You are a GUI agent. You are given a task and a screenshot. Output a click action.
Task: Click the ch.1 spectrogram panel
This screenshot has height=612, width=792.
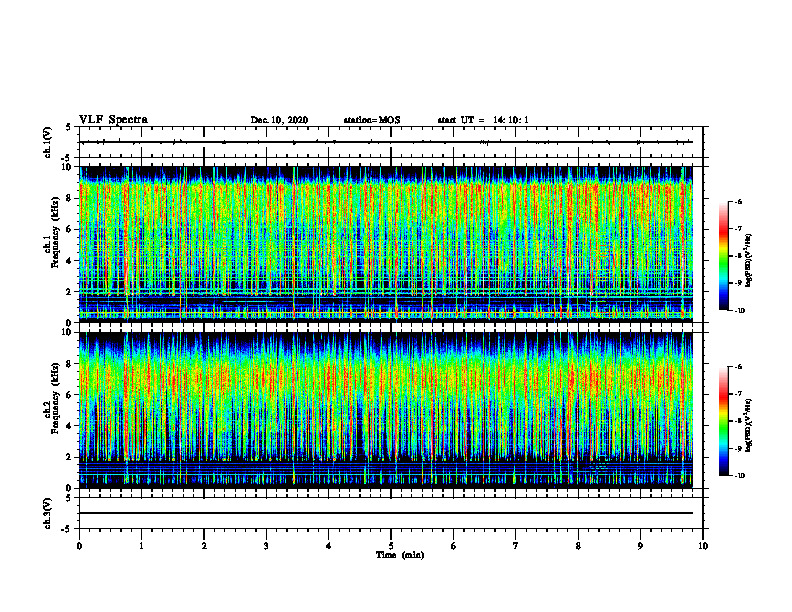(x=386, y=244)
